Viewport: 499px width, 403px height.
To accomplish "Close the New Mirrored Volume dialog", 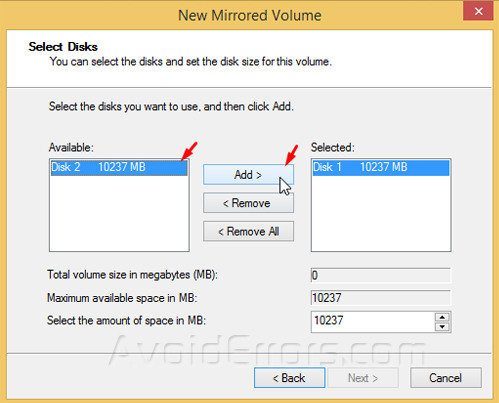I will 478,11.
